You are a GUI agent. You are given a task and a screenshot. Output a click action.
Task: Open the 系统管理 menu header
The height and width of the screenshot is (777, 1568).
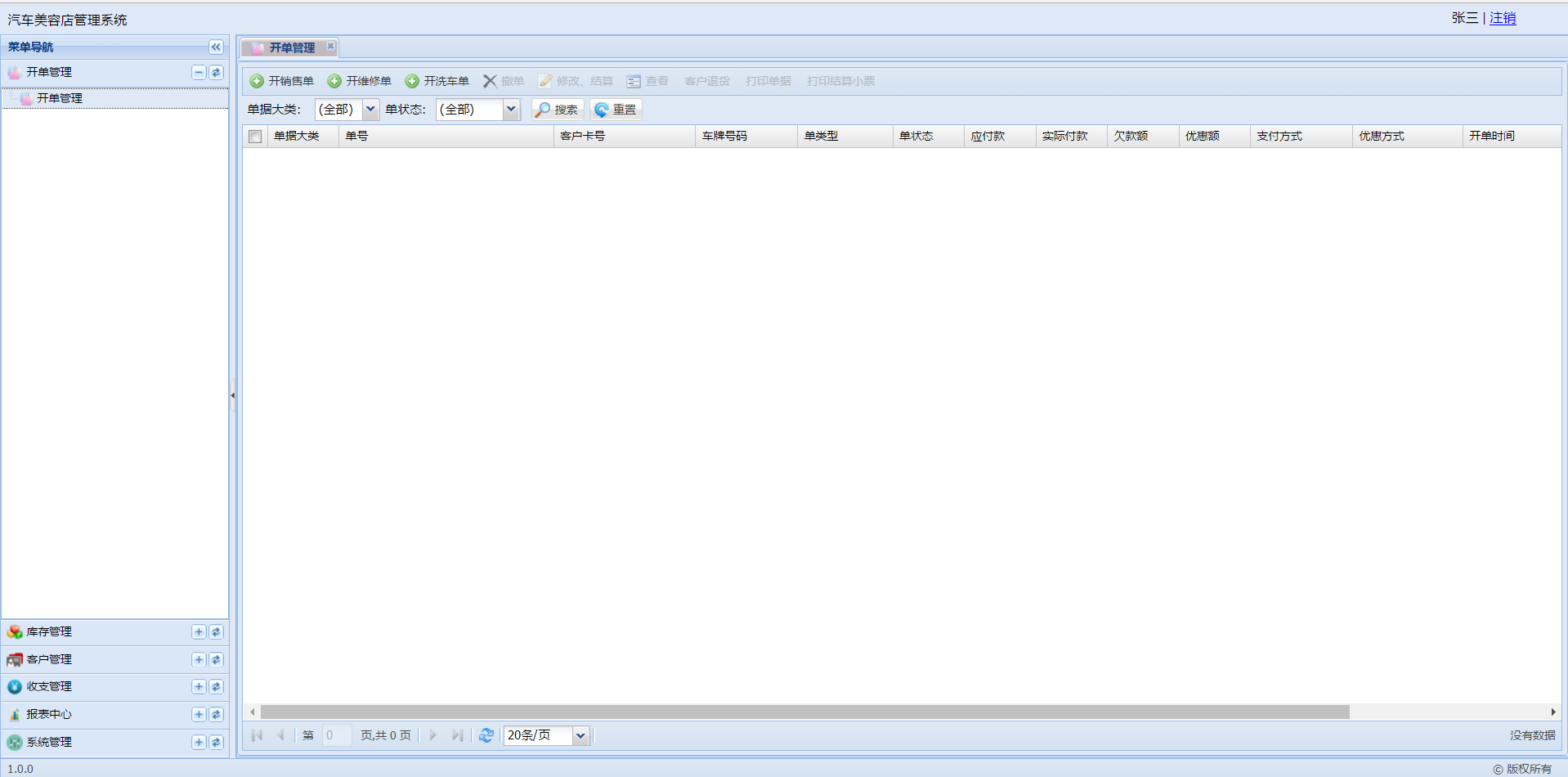115,743
